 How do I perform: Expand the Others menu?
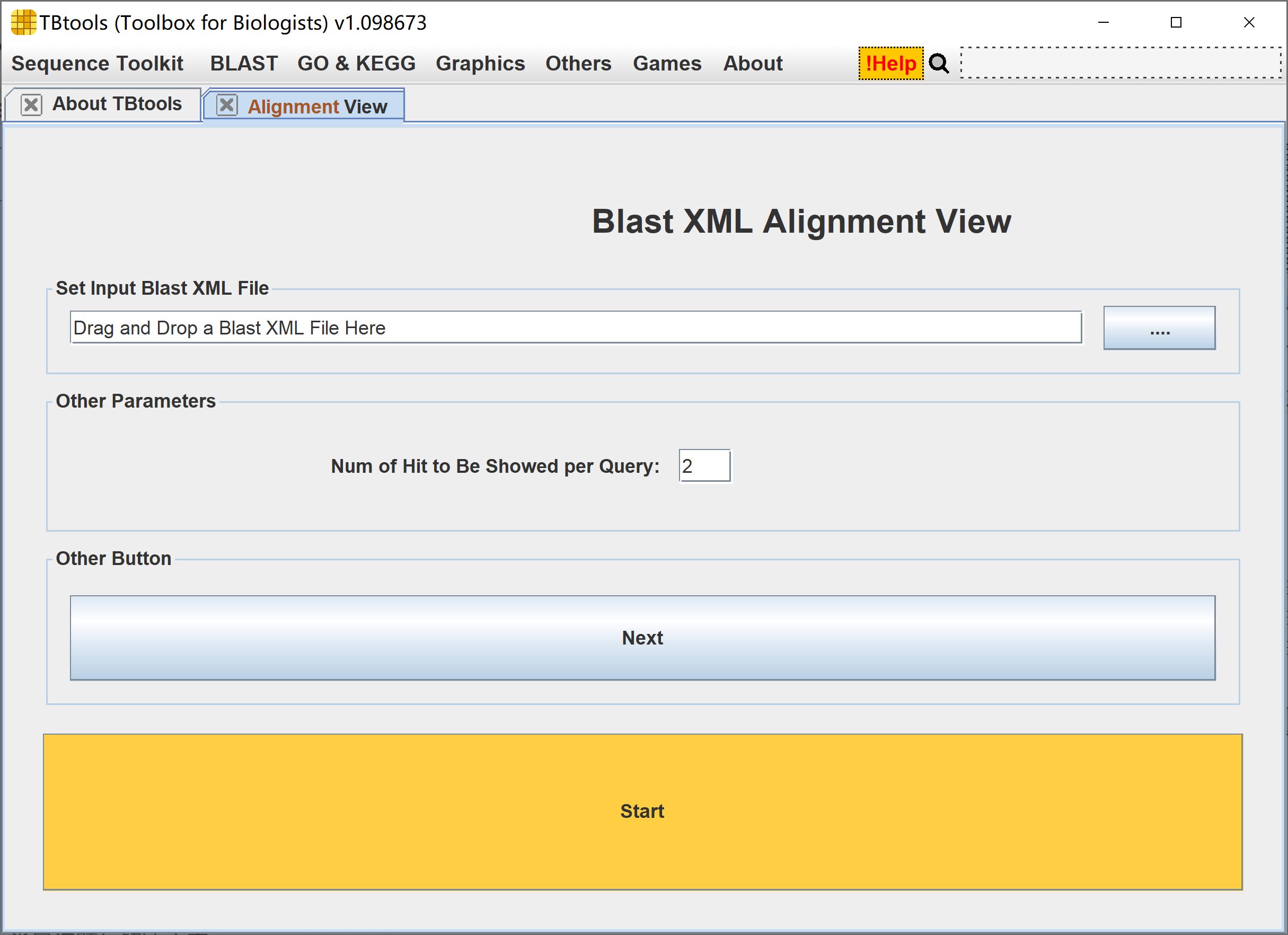578,64
